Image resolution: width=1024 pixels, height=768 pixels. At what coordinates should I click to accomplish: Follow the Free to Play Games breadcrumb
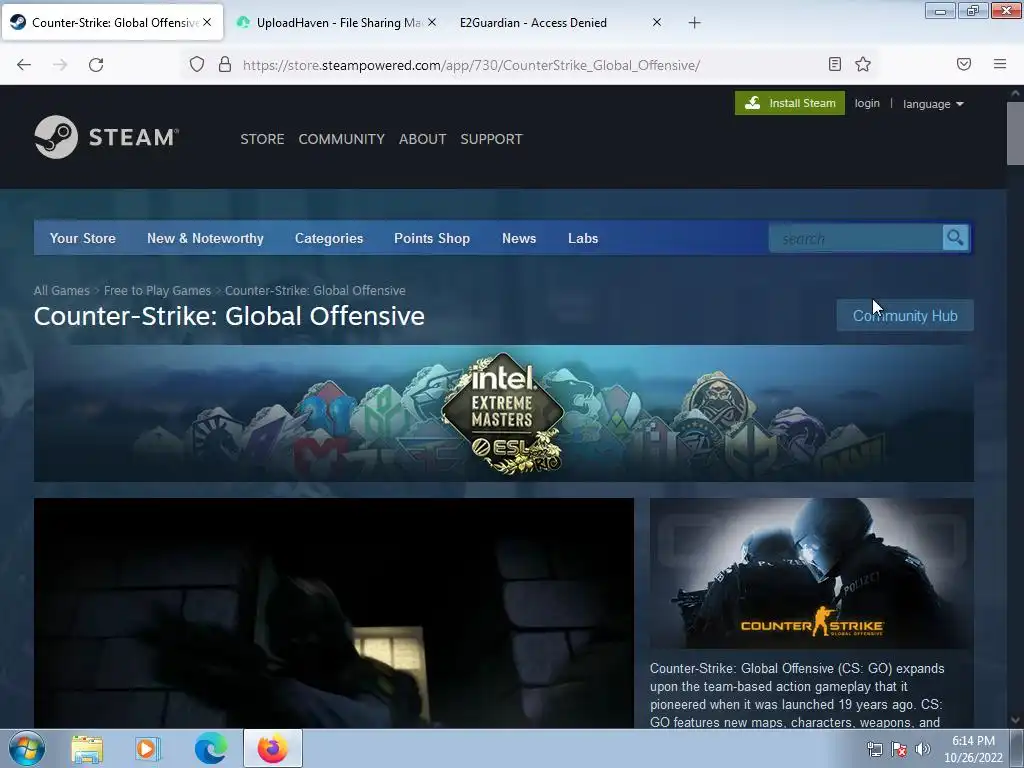(x=157, y=291)
